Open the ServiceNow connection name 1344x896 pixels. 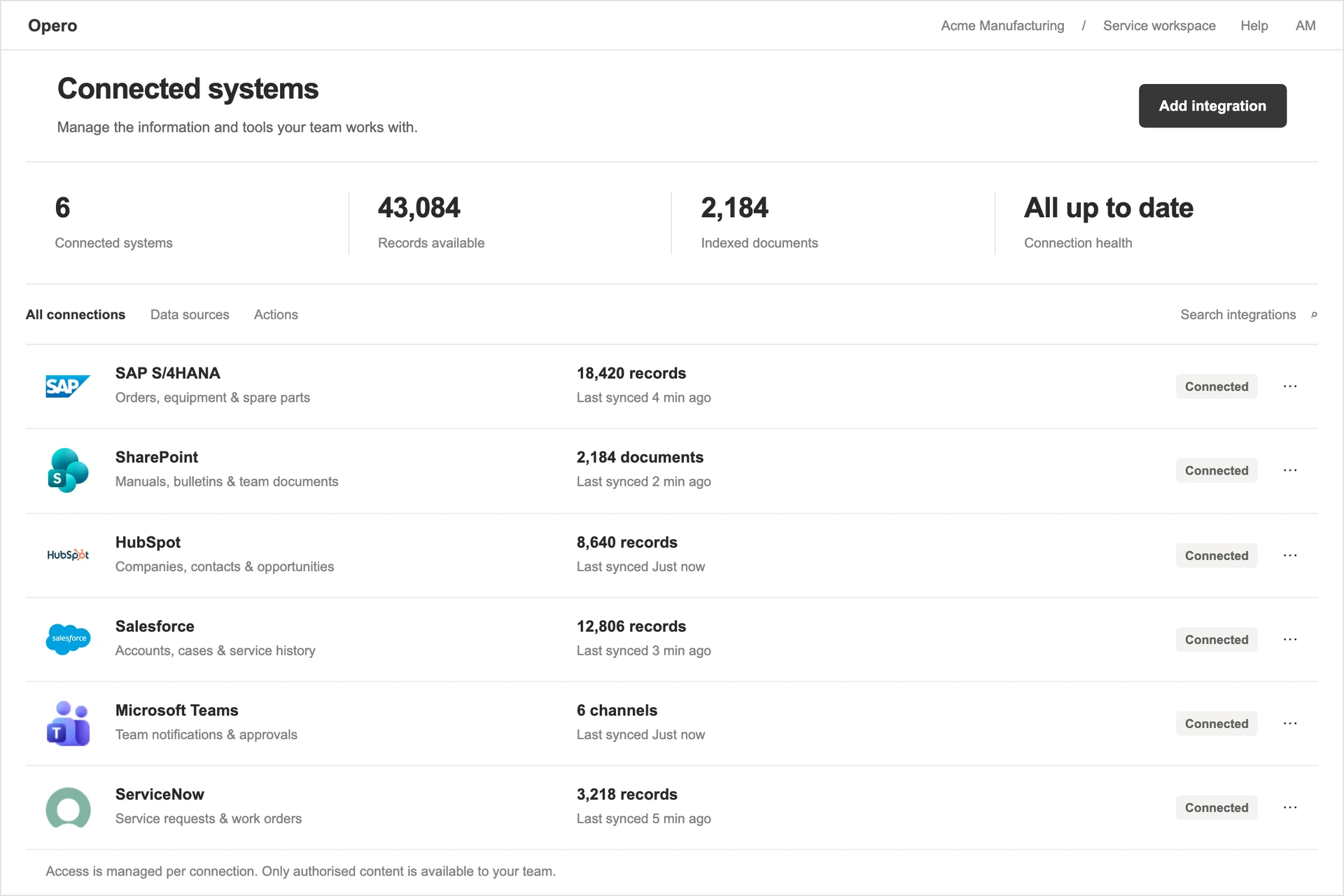[160, 794]
